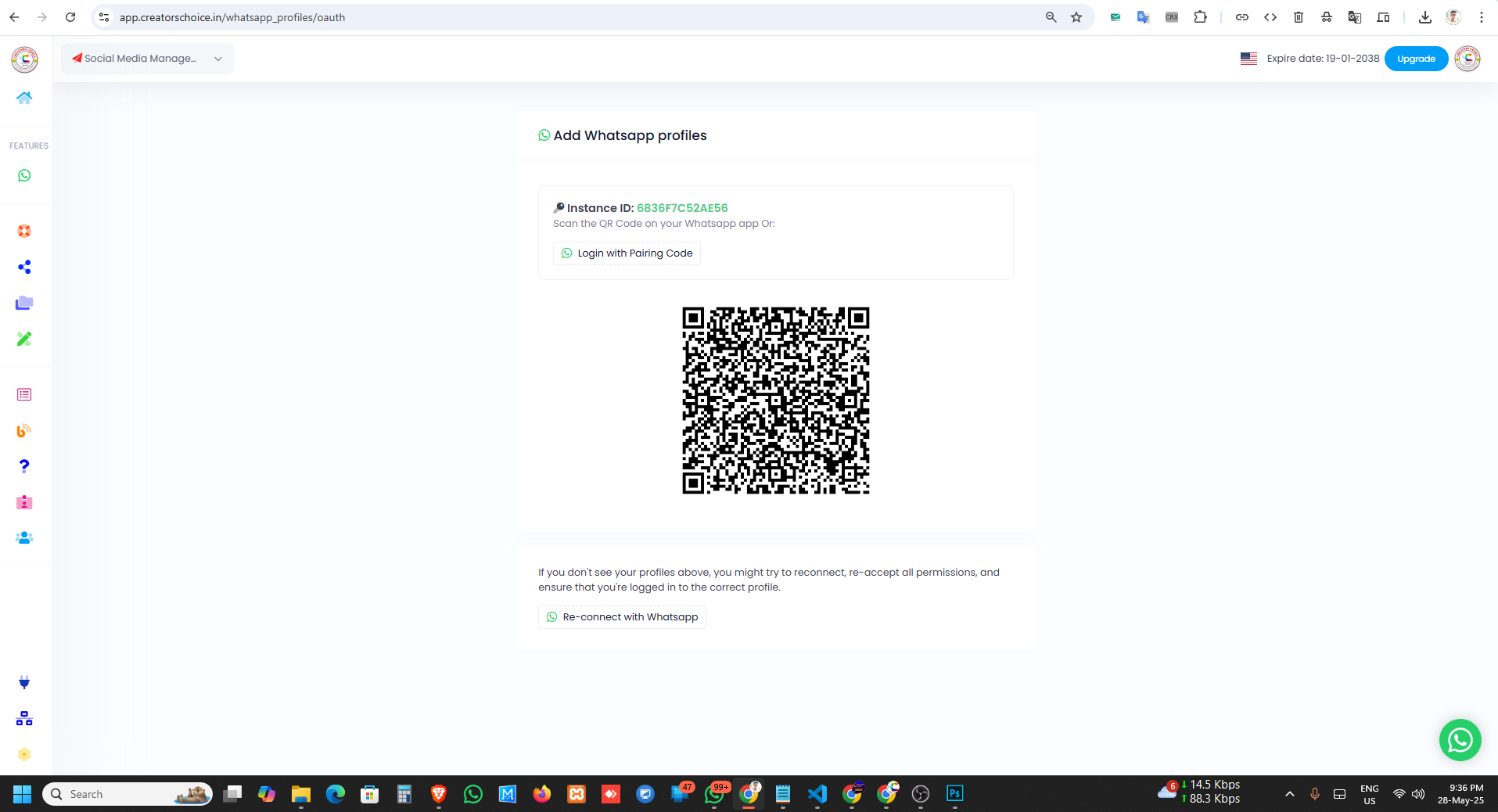Image resolution: width=1498 pixels, height=812 pixels.
Task: Open the lifebuoy support icon in sidebar
Action: click(x=24, y=231)
